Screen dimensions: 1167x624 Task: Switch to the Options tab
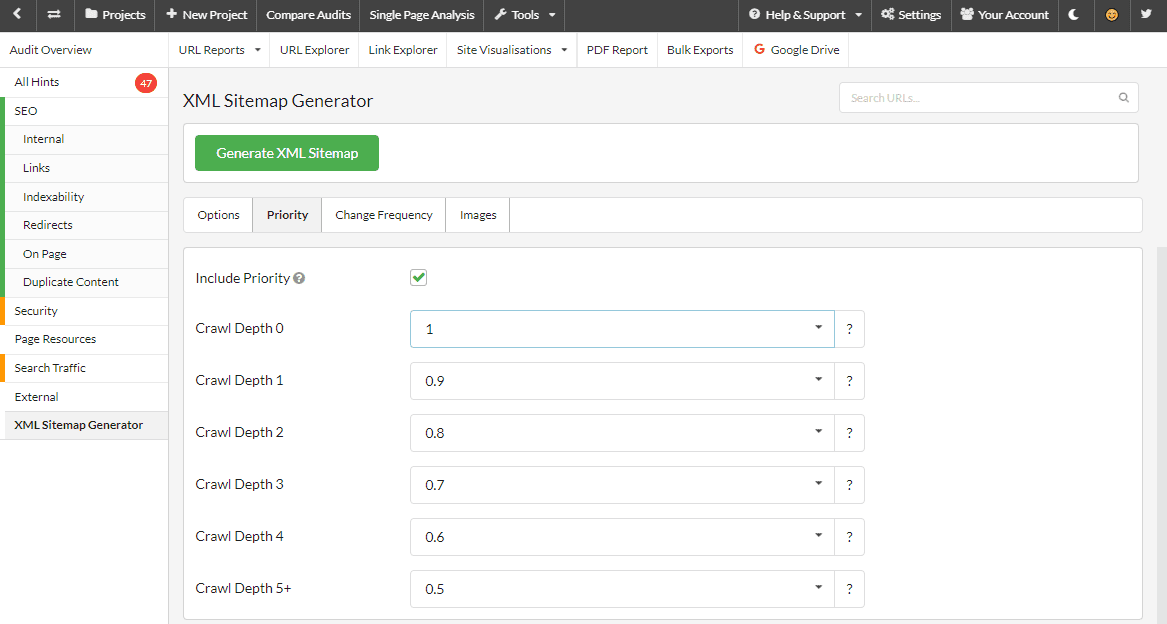coord(218,215)
